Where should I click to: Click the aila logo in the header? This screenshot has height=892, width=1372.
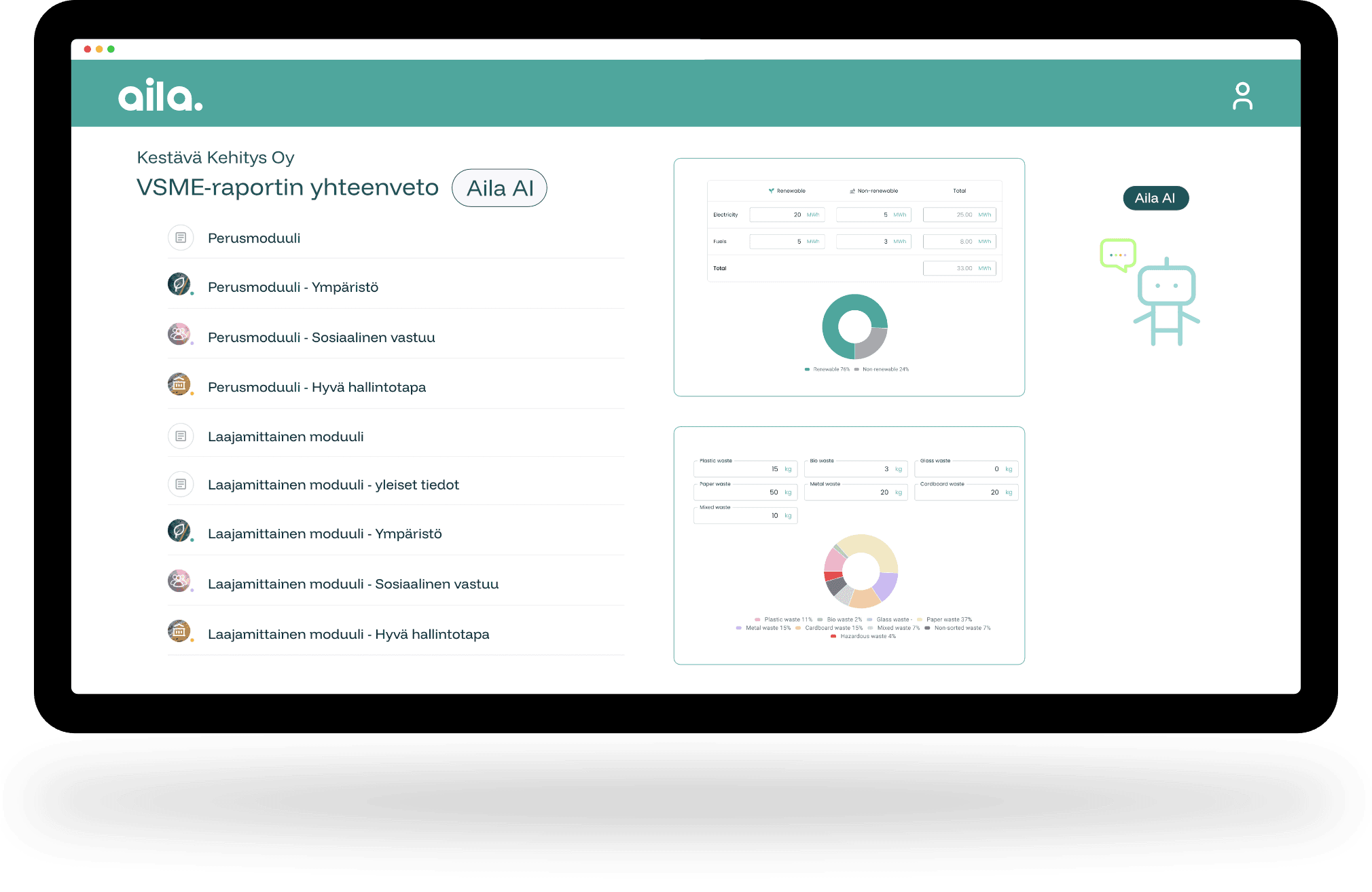coord(160,94)
